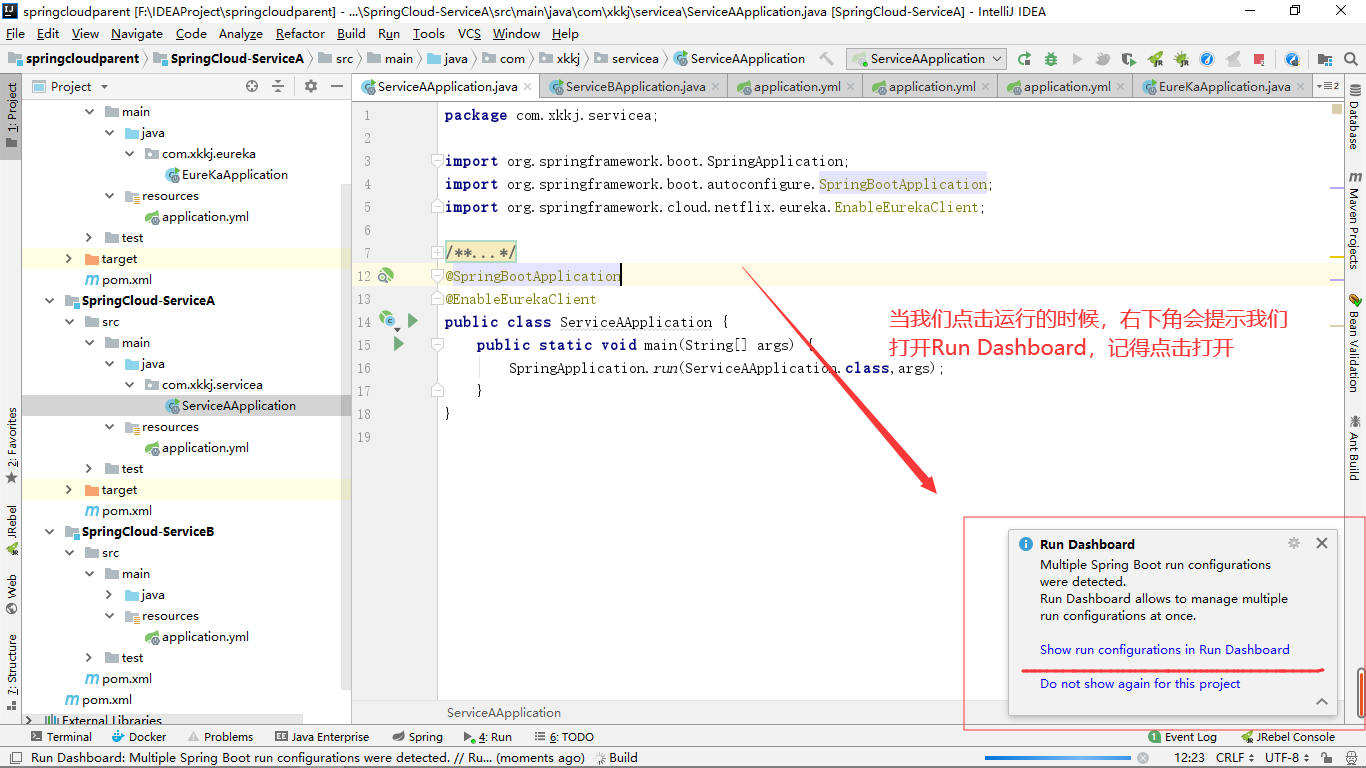
Task: Open the Bean Validation side panel
Action: (1354, 343)
